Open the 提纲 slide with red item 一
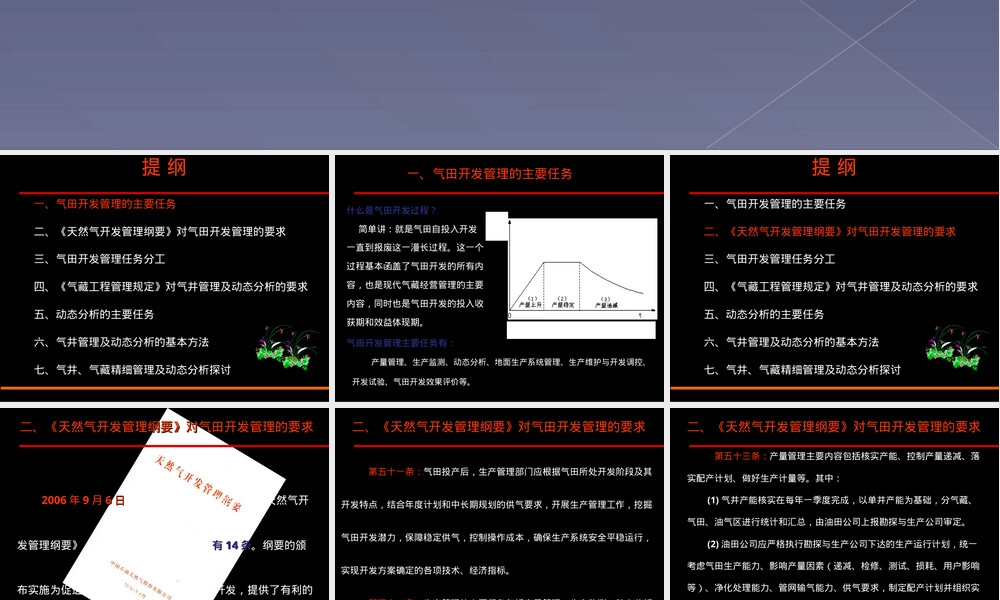 pyautogui.click(x=165, y=278)
